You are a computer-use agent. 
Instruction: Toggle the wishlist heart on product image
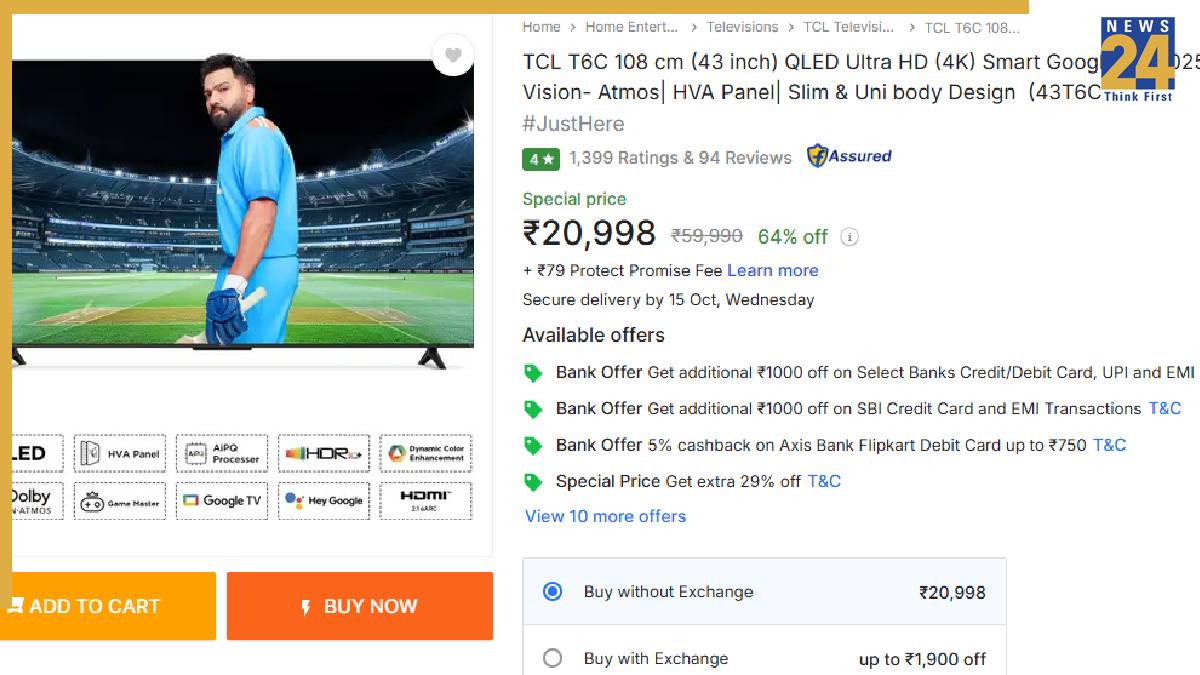pos(453,56)
